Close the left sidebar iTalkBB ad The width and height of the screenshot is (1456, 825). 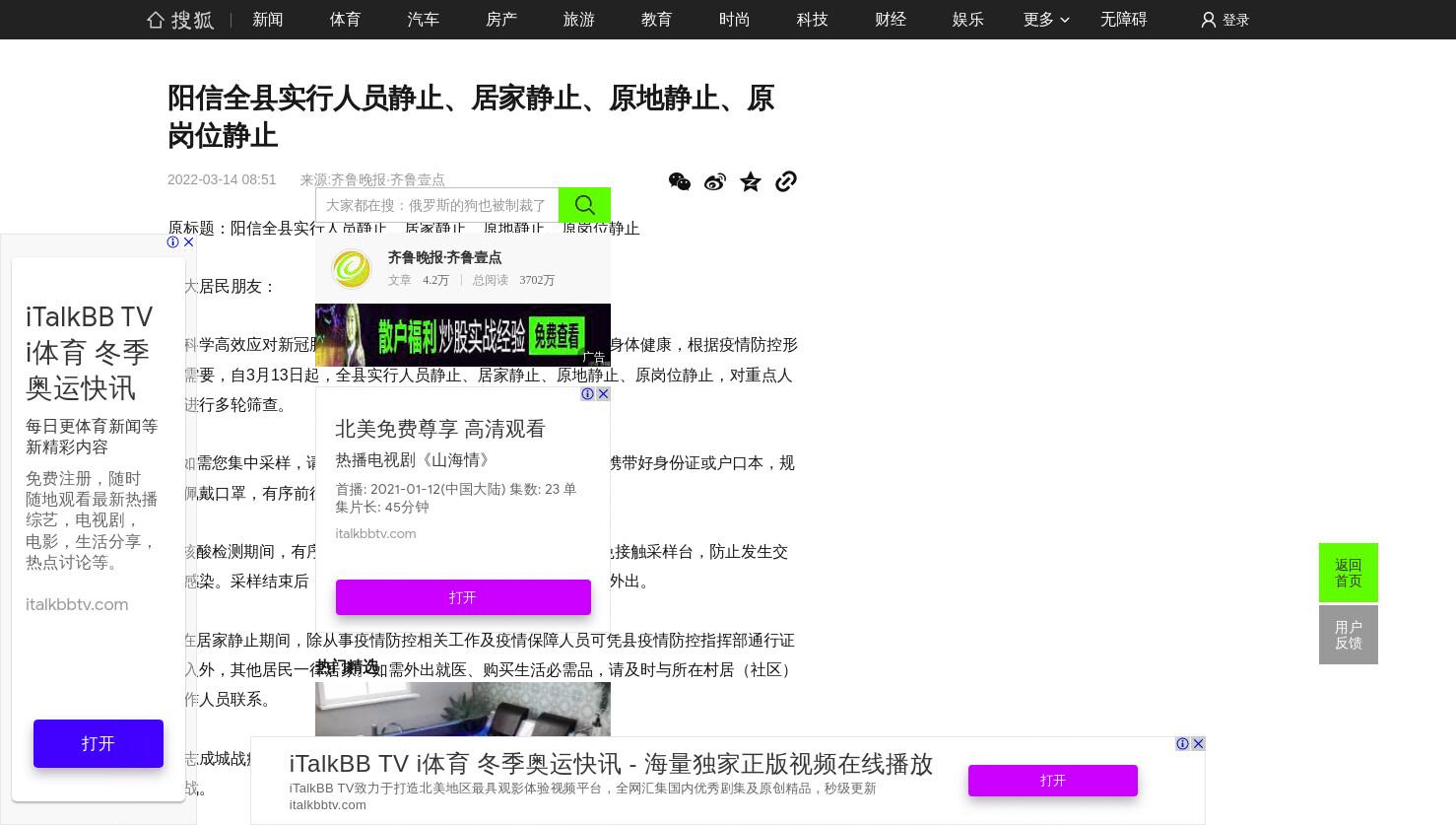click(188, 241)
